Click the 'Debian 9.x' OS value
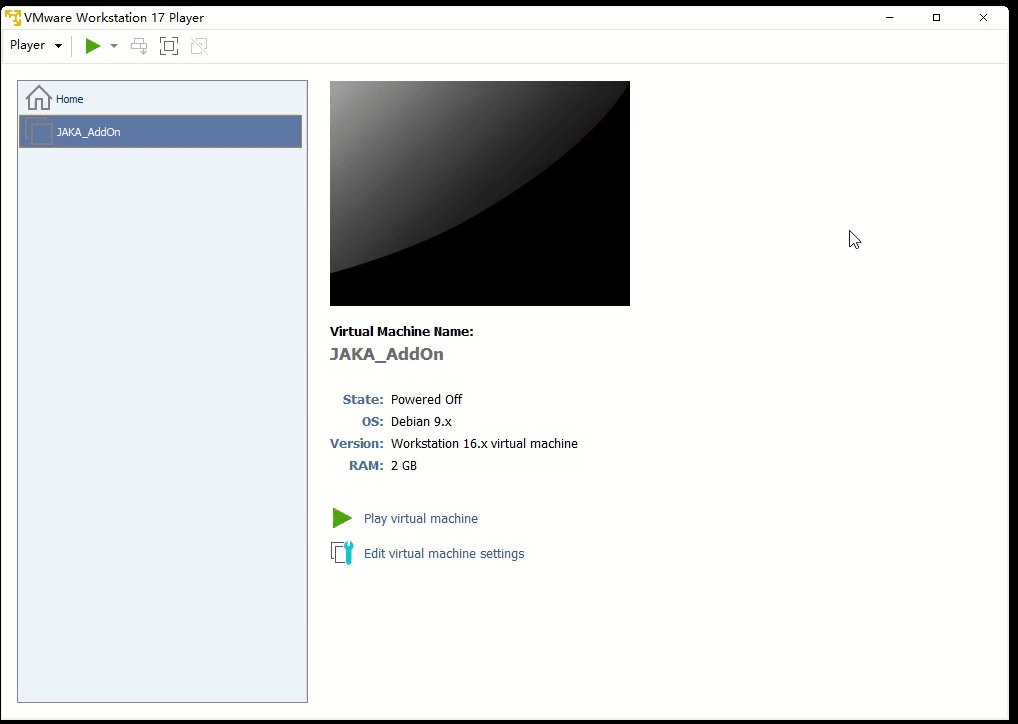The image size is (1018, 724). (421, 421)
